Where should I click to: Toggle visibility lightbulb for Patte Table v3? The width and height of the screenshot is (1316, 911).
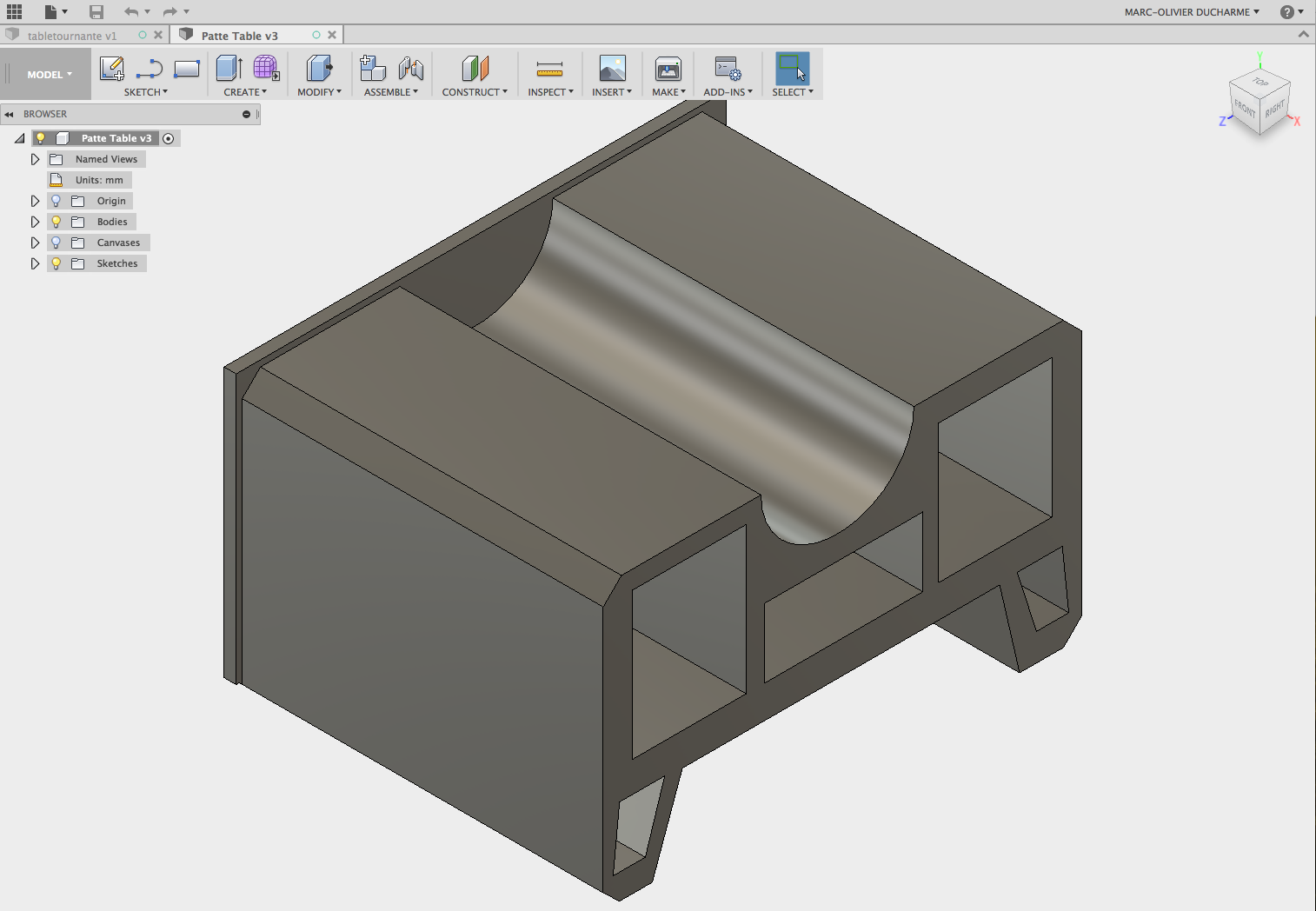coord(40,138)
